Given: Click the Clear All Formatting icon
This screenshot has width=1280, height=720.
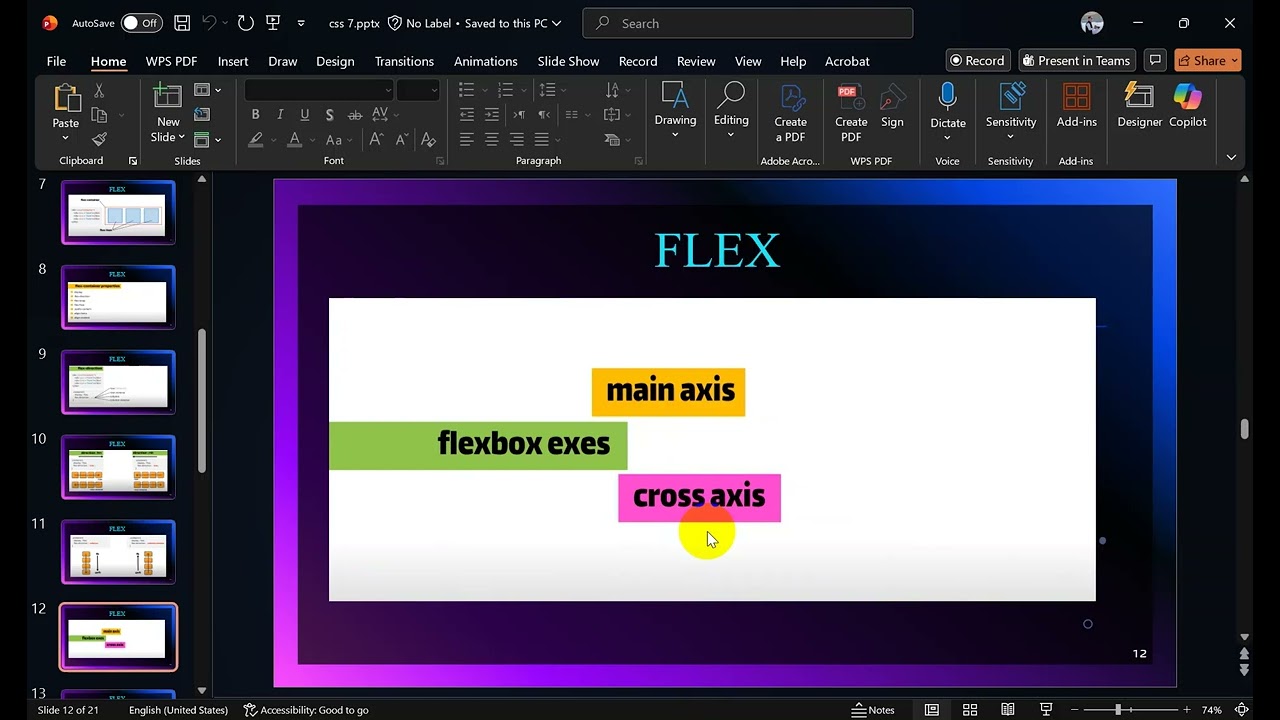Looking at the screenshot, I should (x=429, y=139).
